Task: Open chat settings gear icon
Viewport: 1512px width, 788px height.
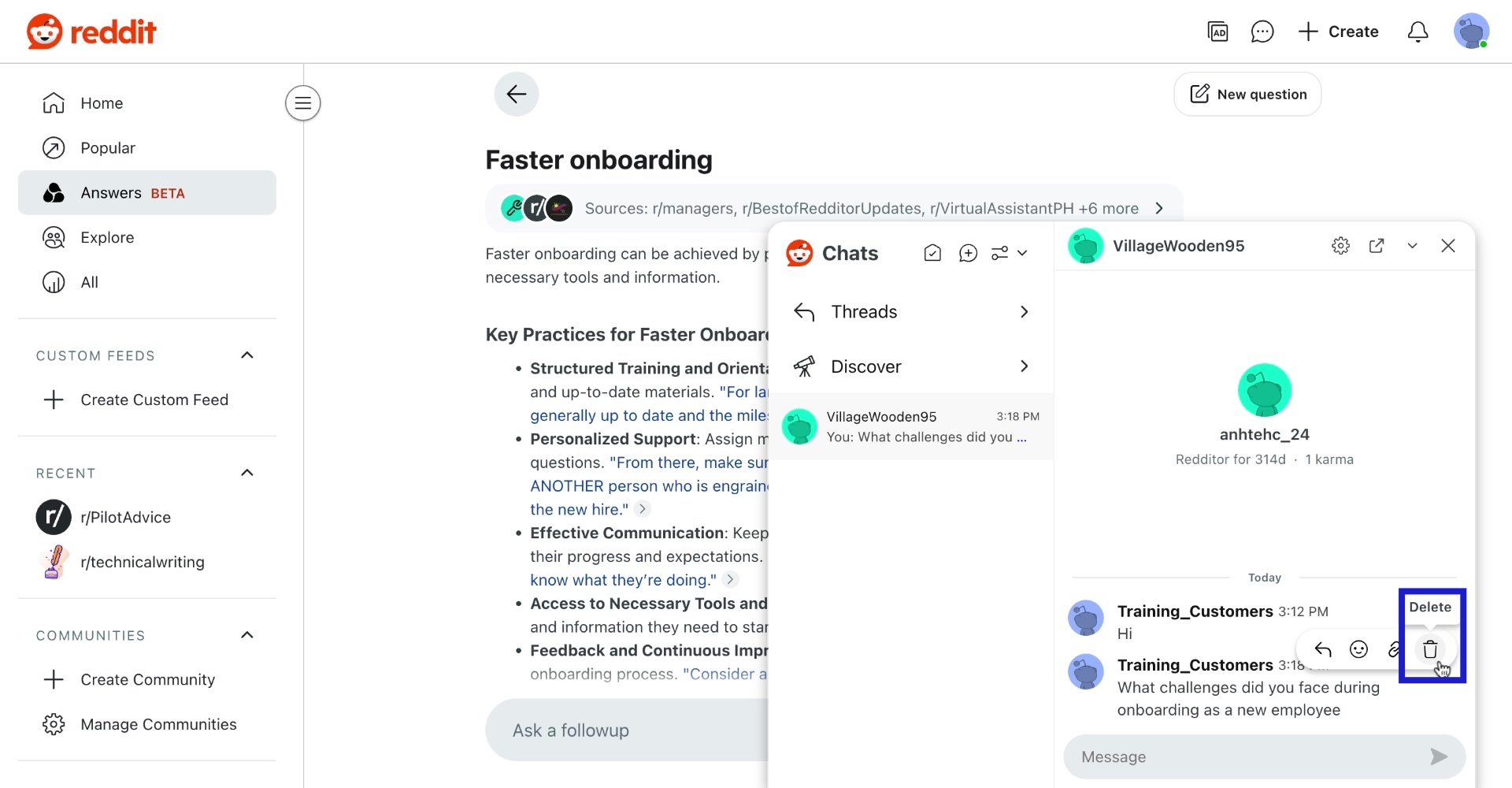Action: pyautogui.click(x=1340, y=246)
